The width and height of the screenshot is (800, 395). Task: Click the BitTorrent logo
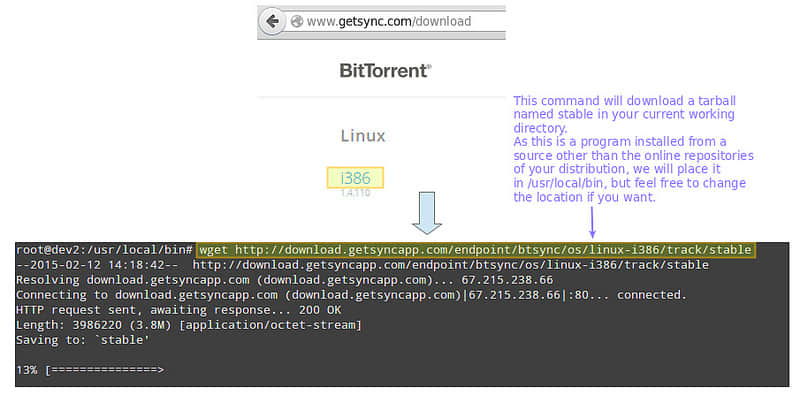[385, 70]
